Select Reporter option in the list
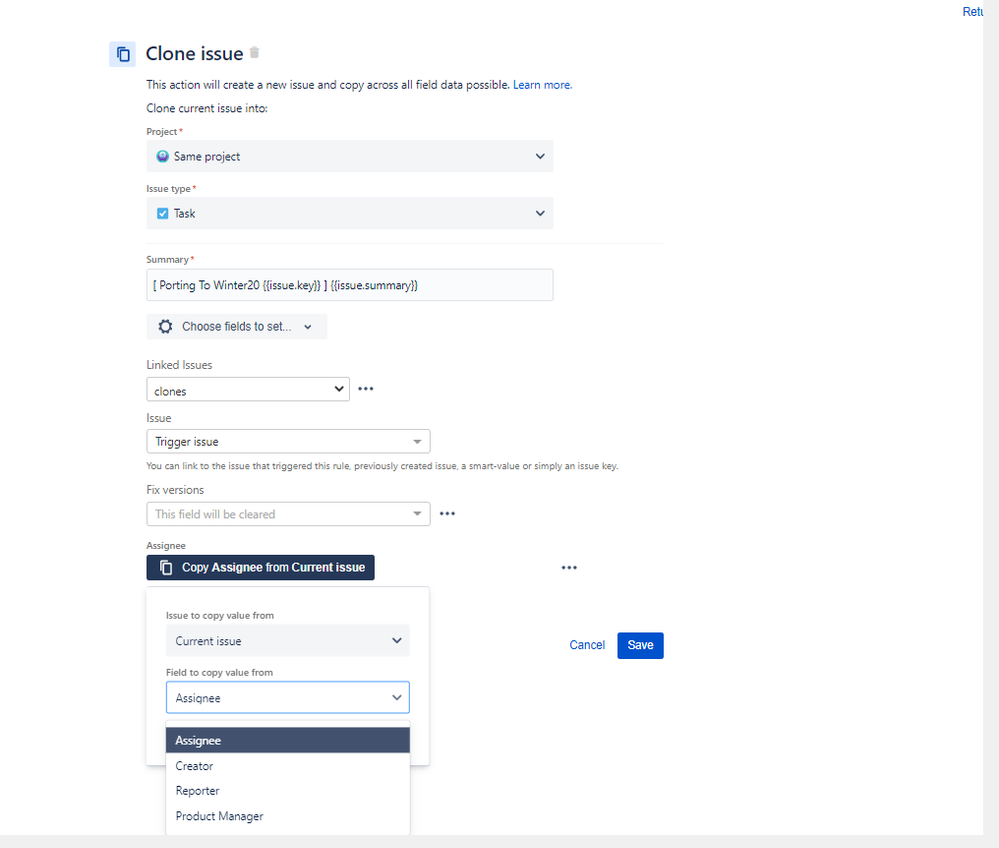The height and width of the screenshot is (848, 999). pos(287,791)
